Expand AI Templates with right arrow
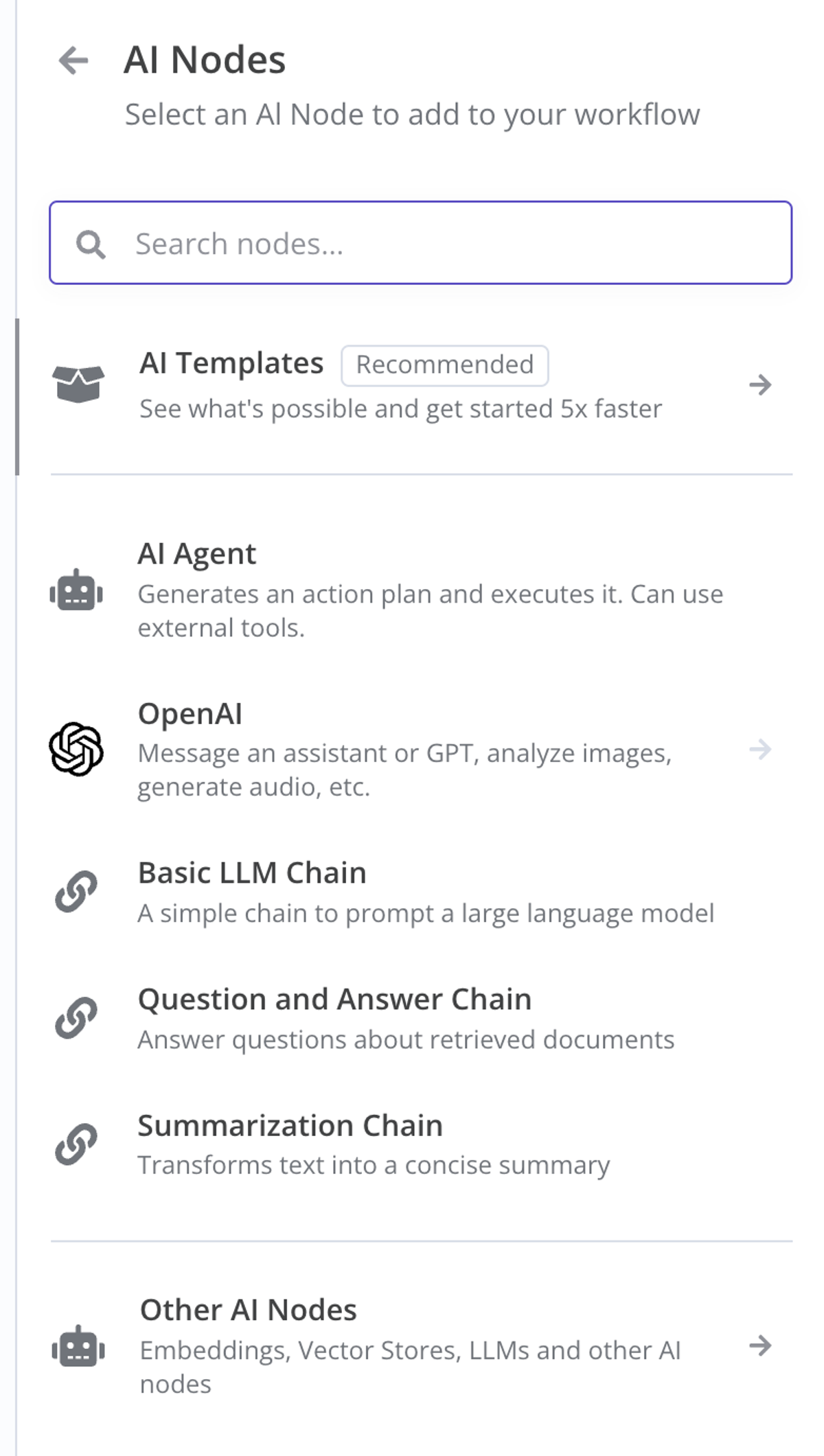The height and width of the screenshot is (1456, 824). (x=760, y=384)
